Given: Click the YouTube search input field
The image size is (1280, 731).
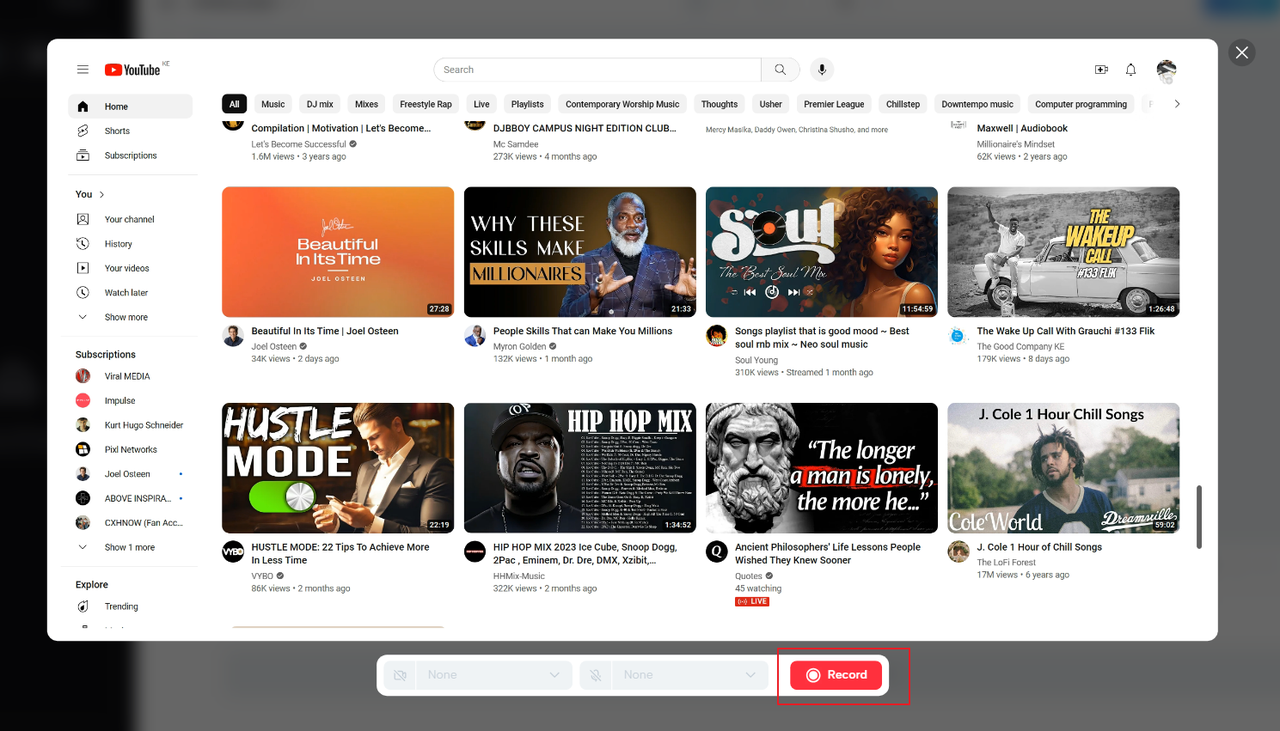Looking at the screenshot, I should [x=598, y=70].
